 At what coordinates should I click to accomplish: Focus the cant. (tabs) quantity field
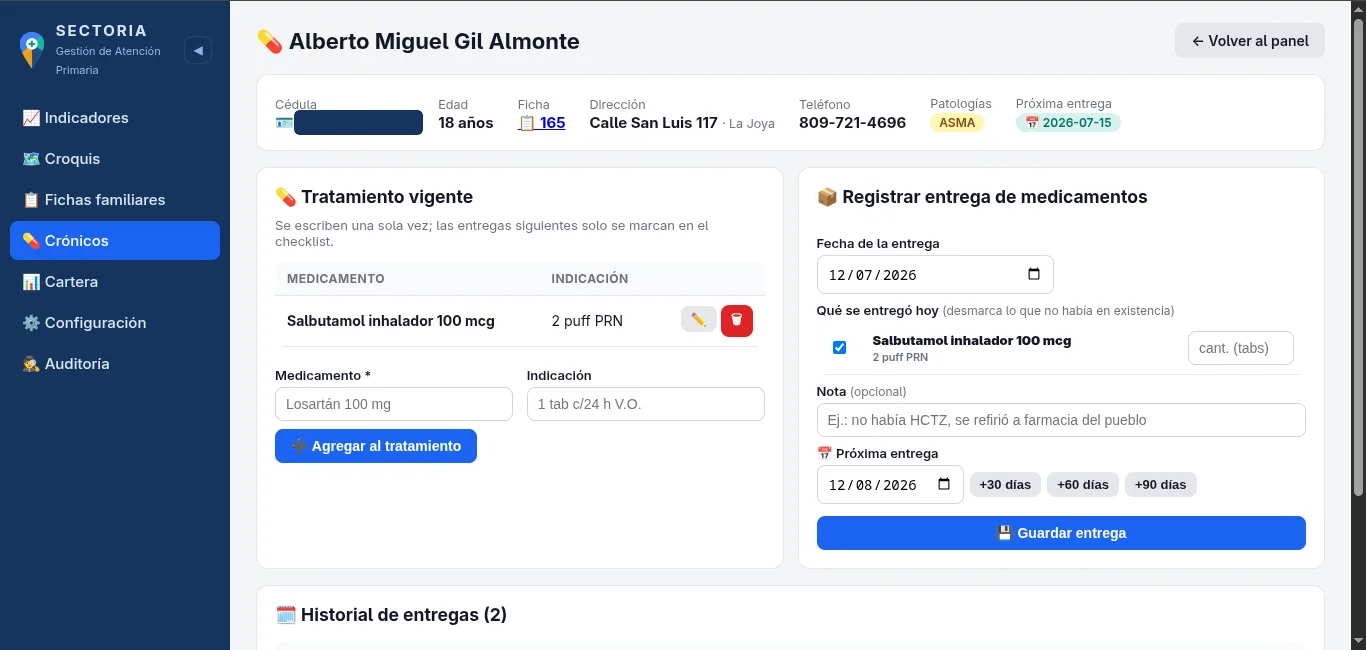[x=1241, y=348]
